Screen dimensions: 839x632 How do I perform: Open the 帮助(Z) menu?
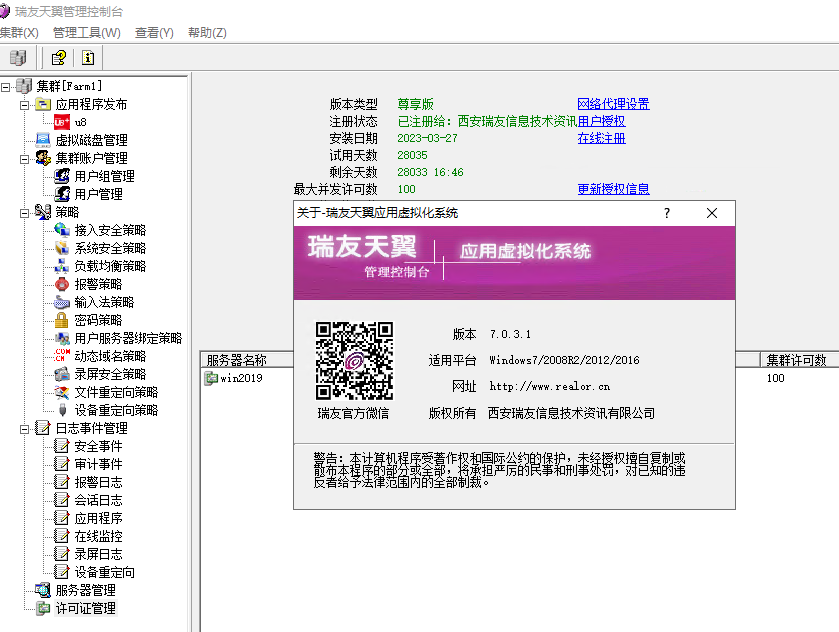207,33
